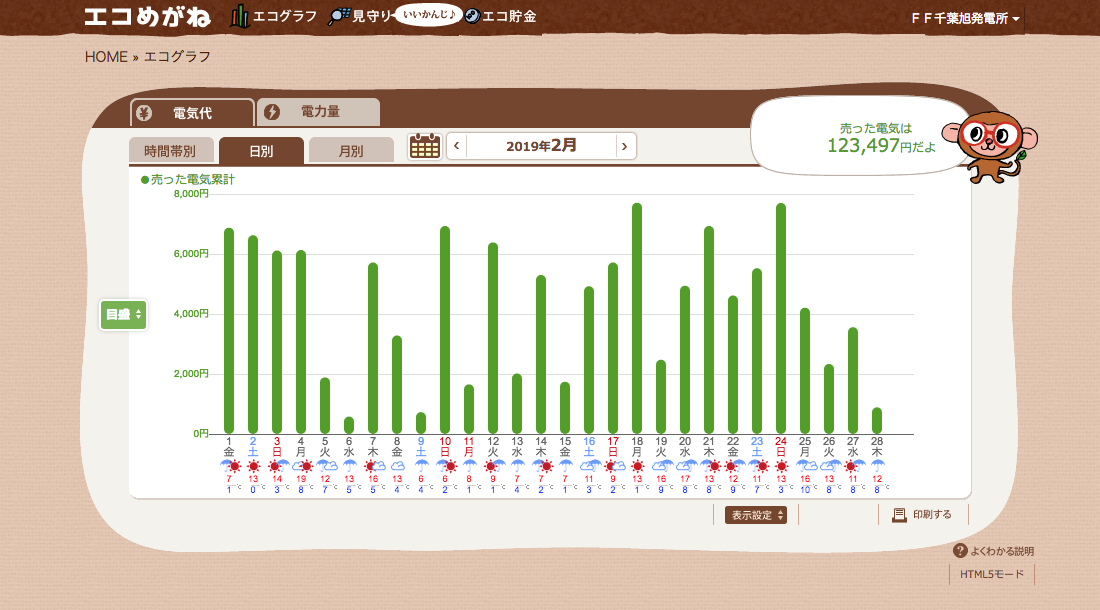The image size is (1100, 610).
Task: Click the 6,000円 axis label
Action: (x=192, y=254)
